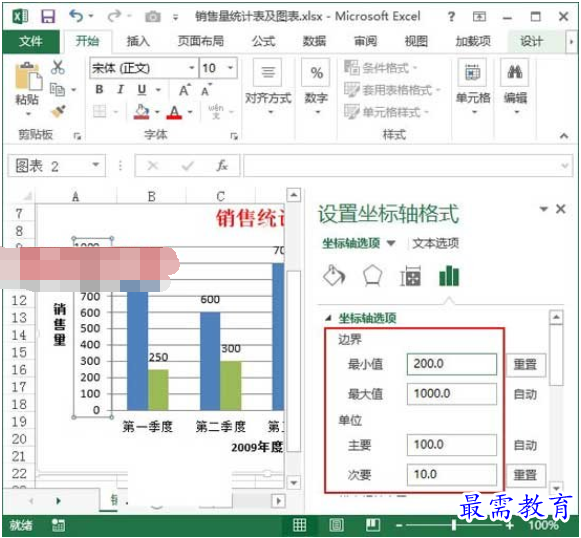Open the axis options heading dropdown

point(391,243)
